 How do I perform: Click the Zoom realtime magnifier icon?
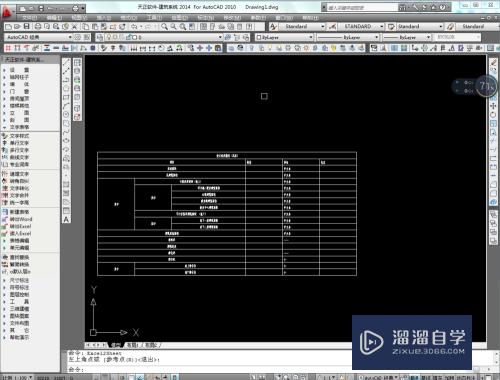click(164, 26)
